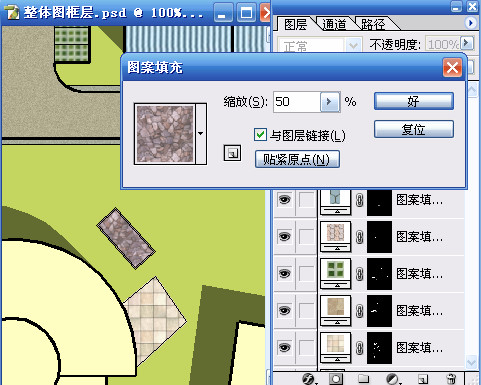Click chain link icon on blue Y-shaped layer
Viewport: 481px width, 385px height.
(x=359, y=200)
